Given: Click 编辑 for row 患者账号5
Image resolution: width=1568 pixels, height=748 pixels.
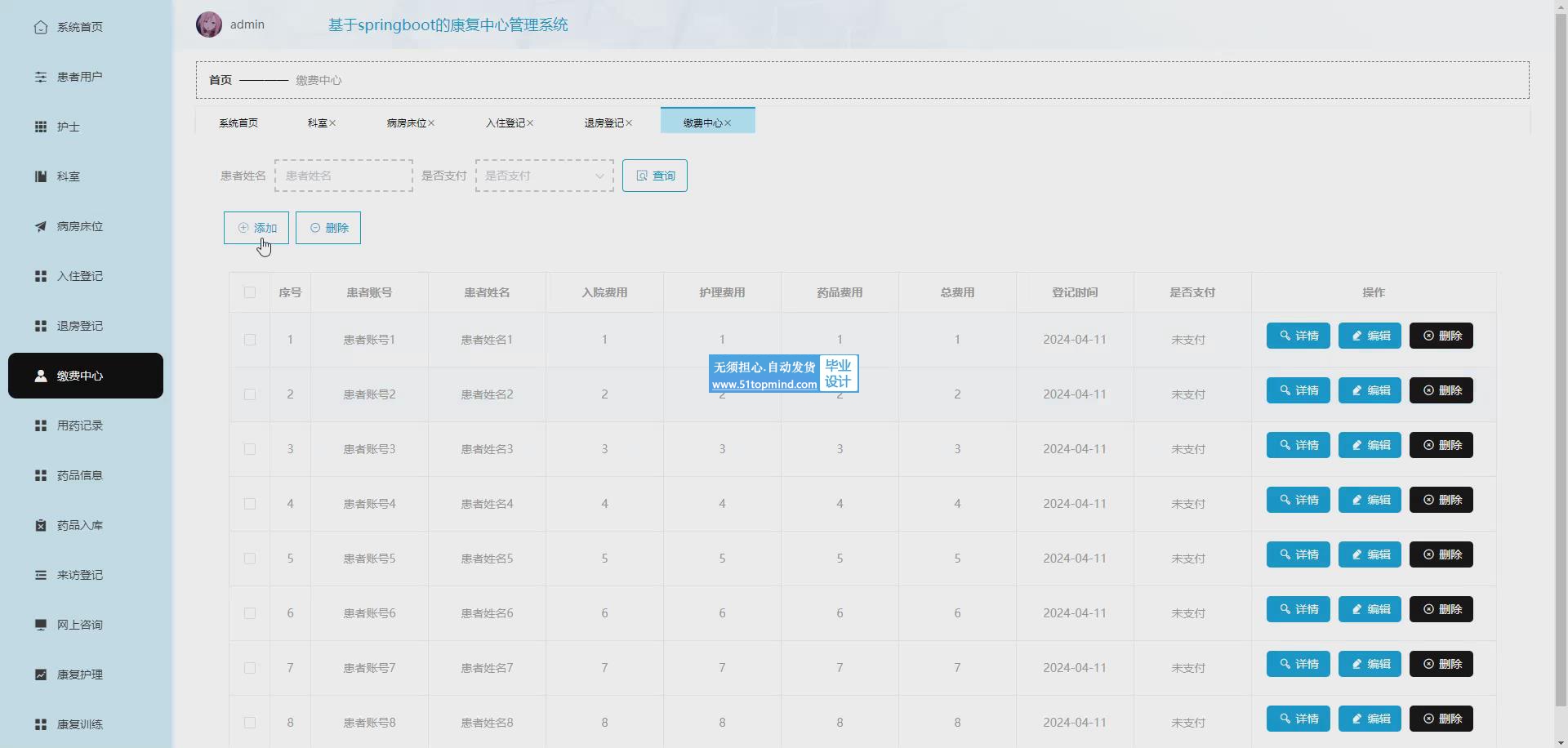Looking at the screenshot, I should [1370, 554].
